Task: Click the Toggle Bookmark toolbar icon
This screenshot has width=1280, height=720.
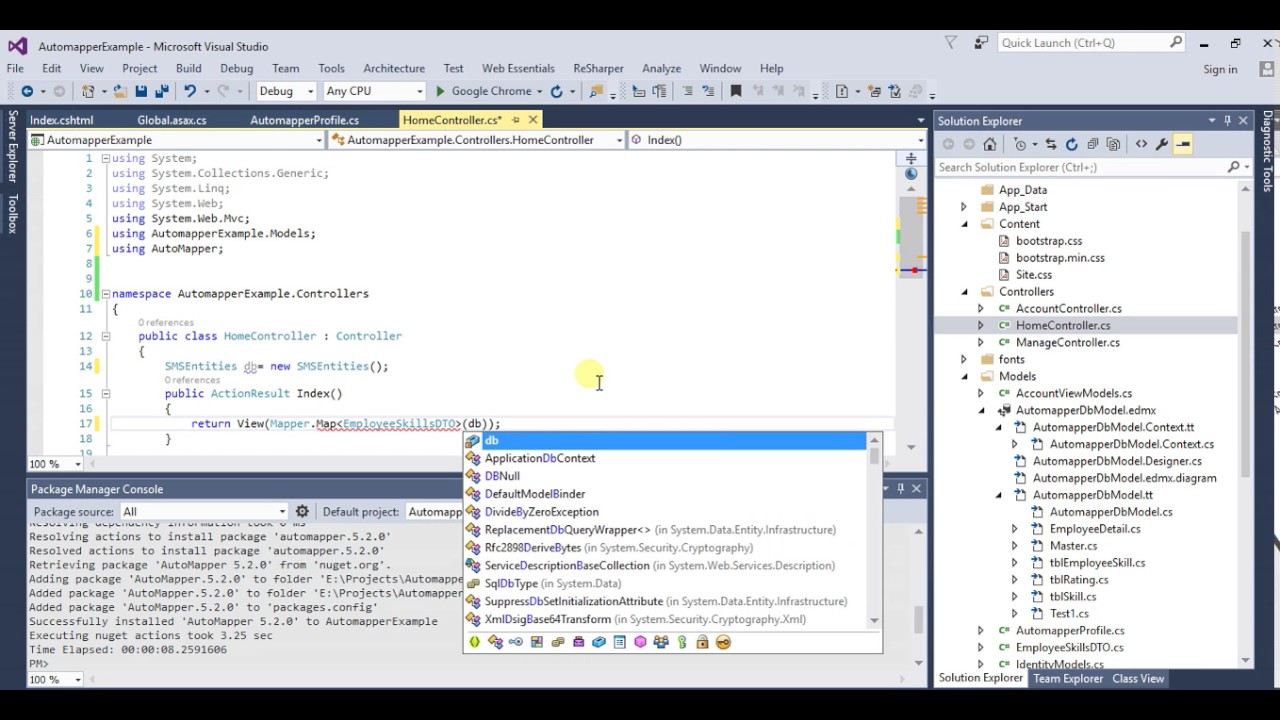Action: 736,91
